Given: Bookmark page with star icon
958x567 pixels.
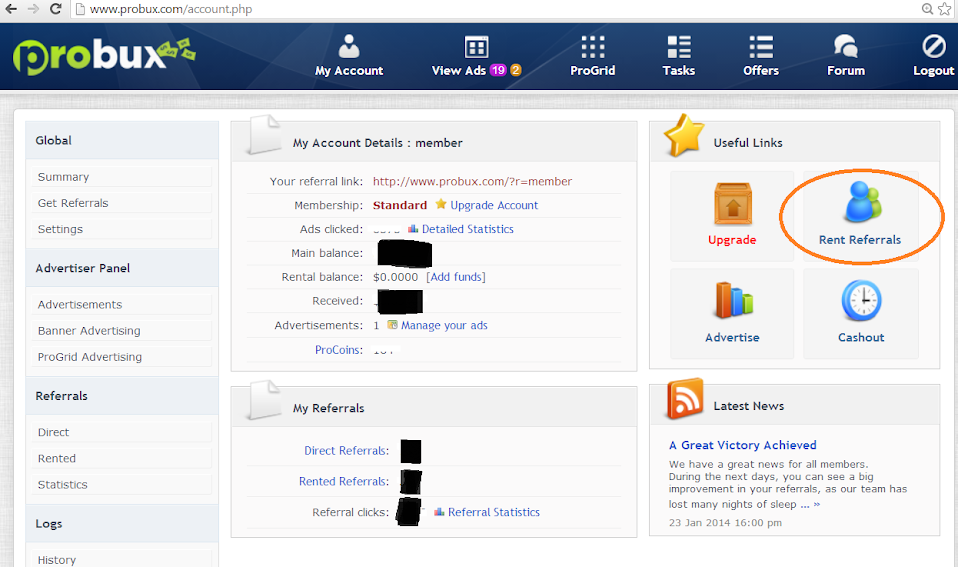Looking at the screenshot, I should (x=945, y=9).
